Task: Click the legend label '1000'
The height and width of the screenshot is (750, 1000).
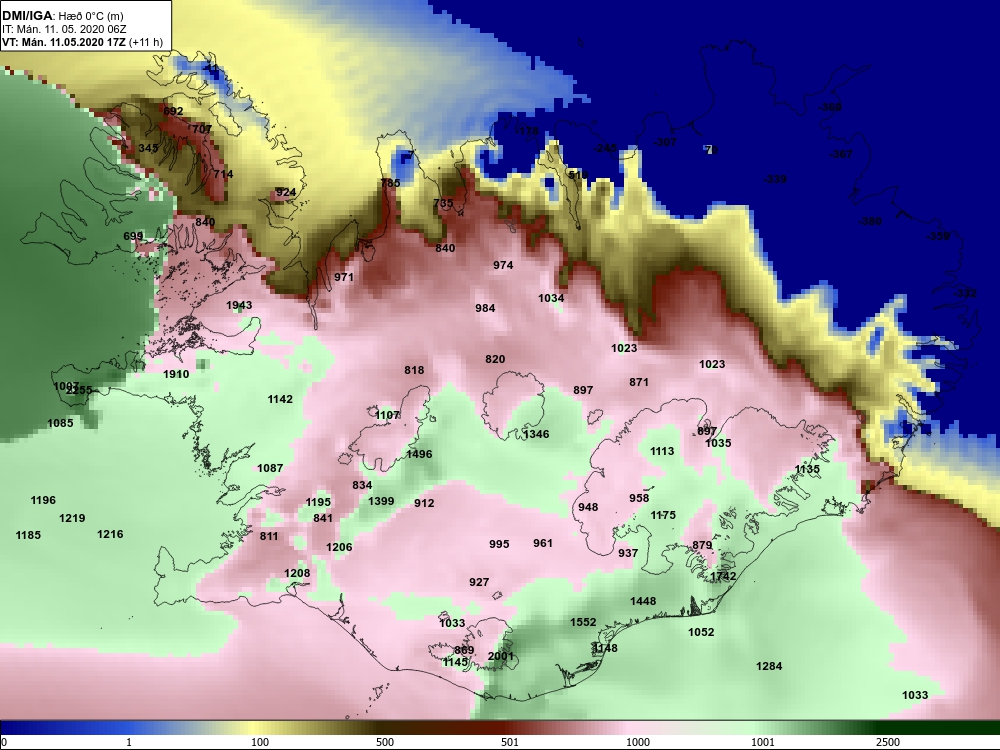Action: pos(638,742)
